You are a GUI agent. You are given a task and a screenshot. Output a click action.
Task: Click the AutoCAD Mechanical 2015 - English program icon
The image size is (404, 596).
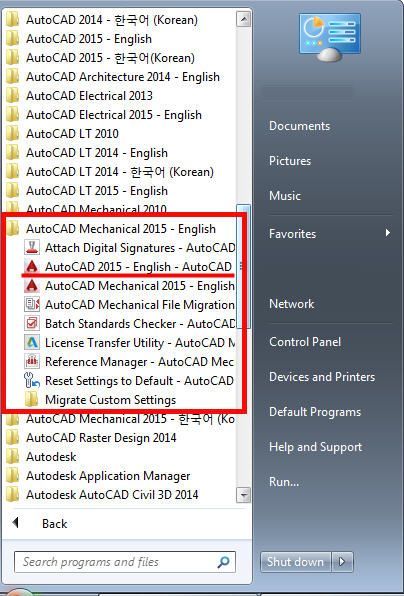(x=32, y=285)
